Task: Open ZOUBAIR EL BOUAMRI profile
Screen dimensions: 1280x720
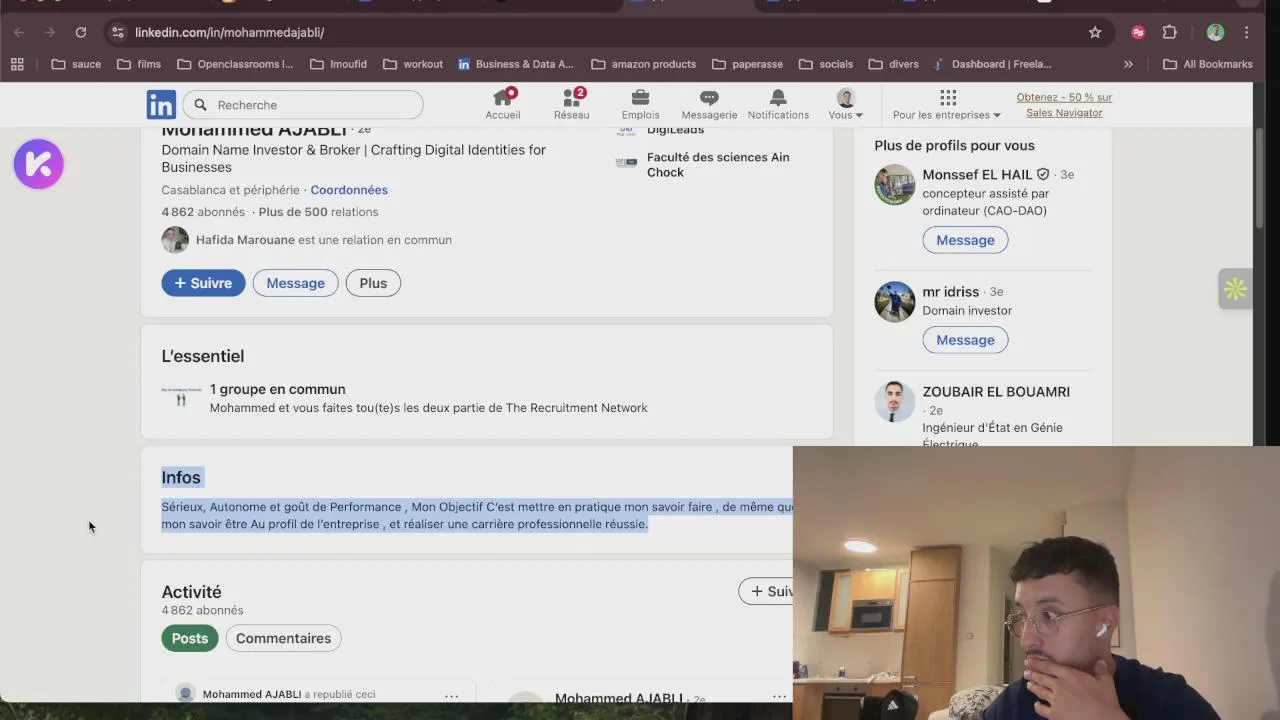Action: 996,392
